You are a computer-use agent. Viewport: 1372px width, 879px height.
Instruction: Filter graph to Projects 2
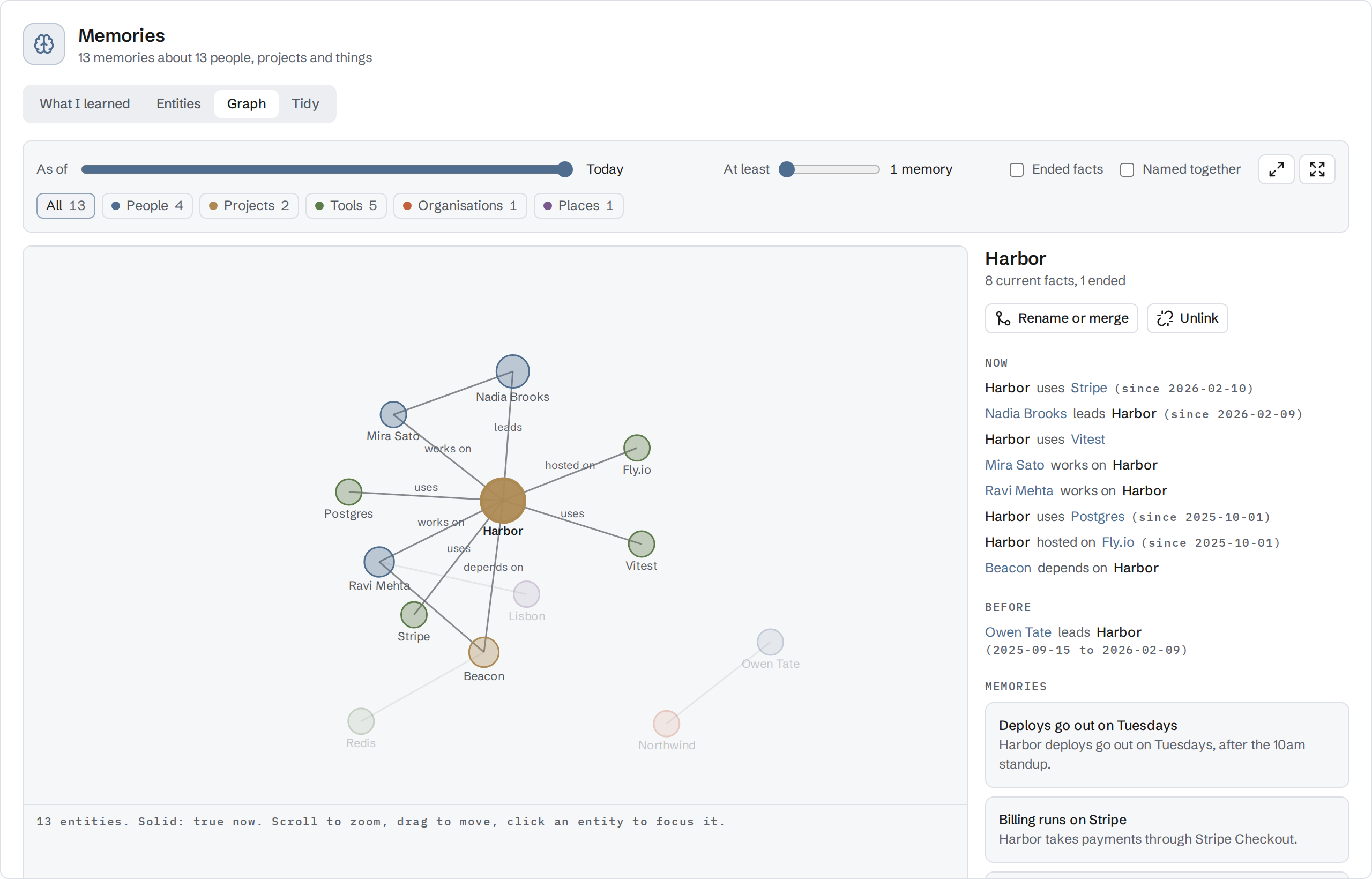tap(249, 205)
